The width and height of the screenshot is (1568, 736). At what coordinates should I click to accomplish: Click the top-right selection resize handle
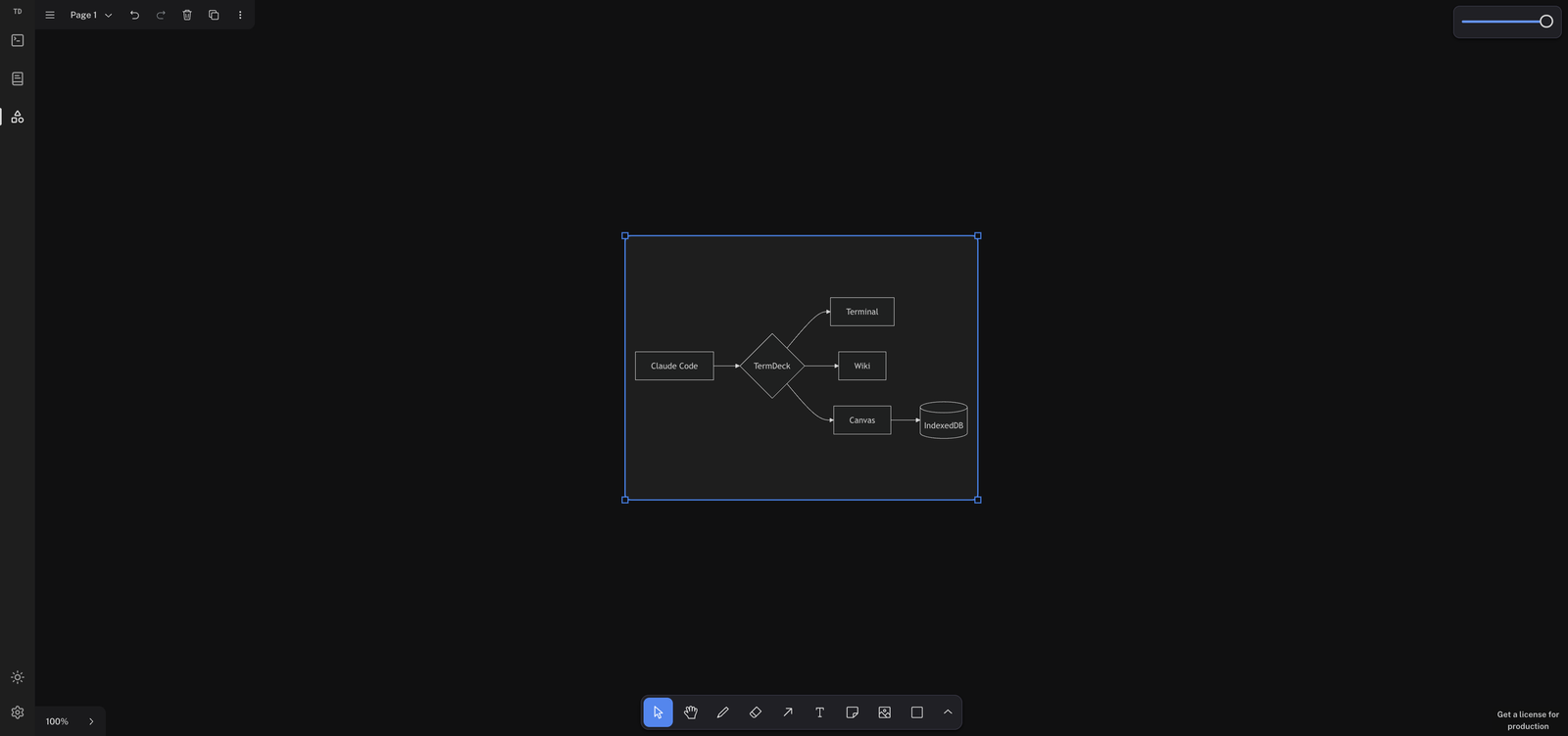(978, 236)
